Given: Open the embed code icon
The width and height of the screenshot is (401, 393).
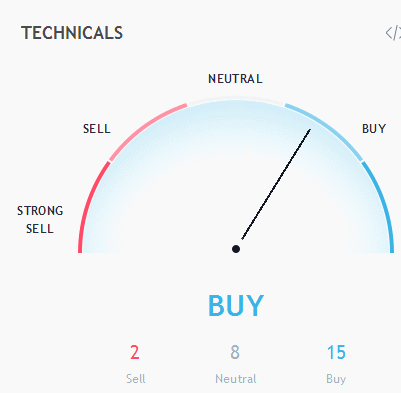Looking at the screenshot, I should [393, 33].
